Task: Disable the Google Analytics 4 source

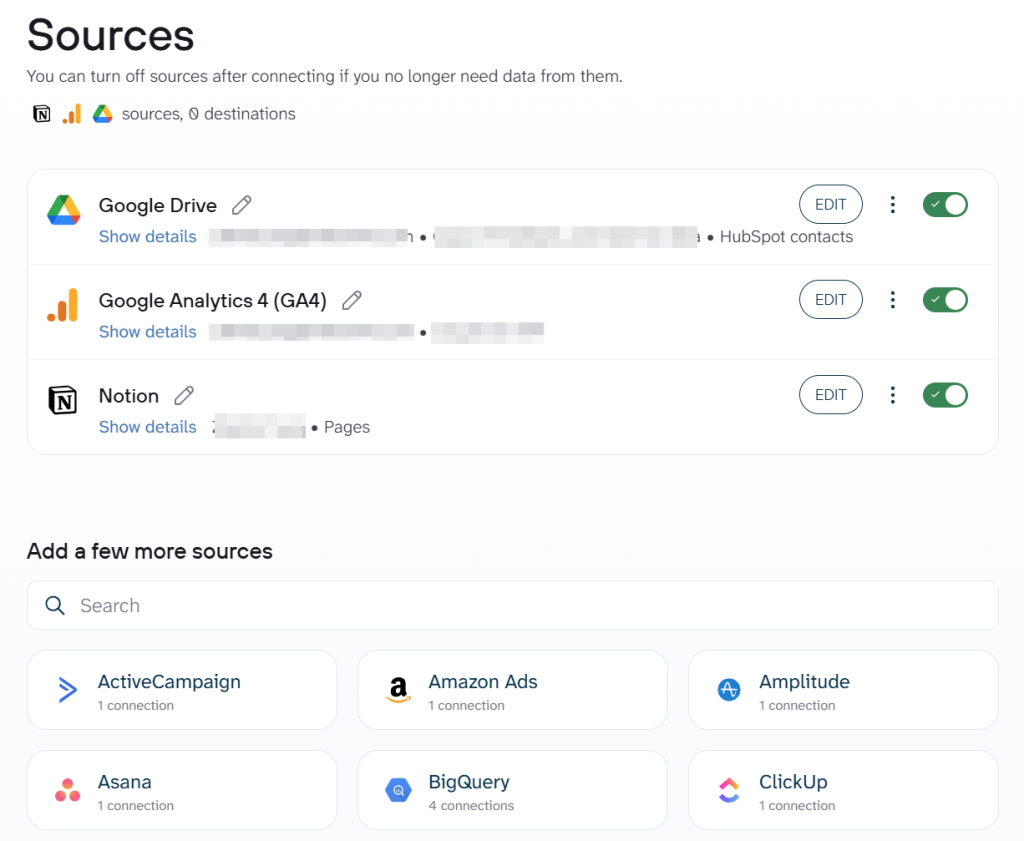Action: tap(945, 299)
